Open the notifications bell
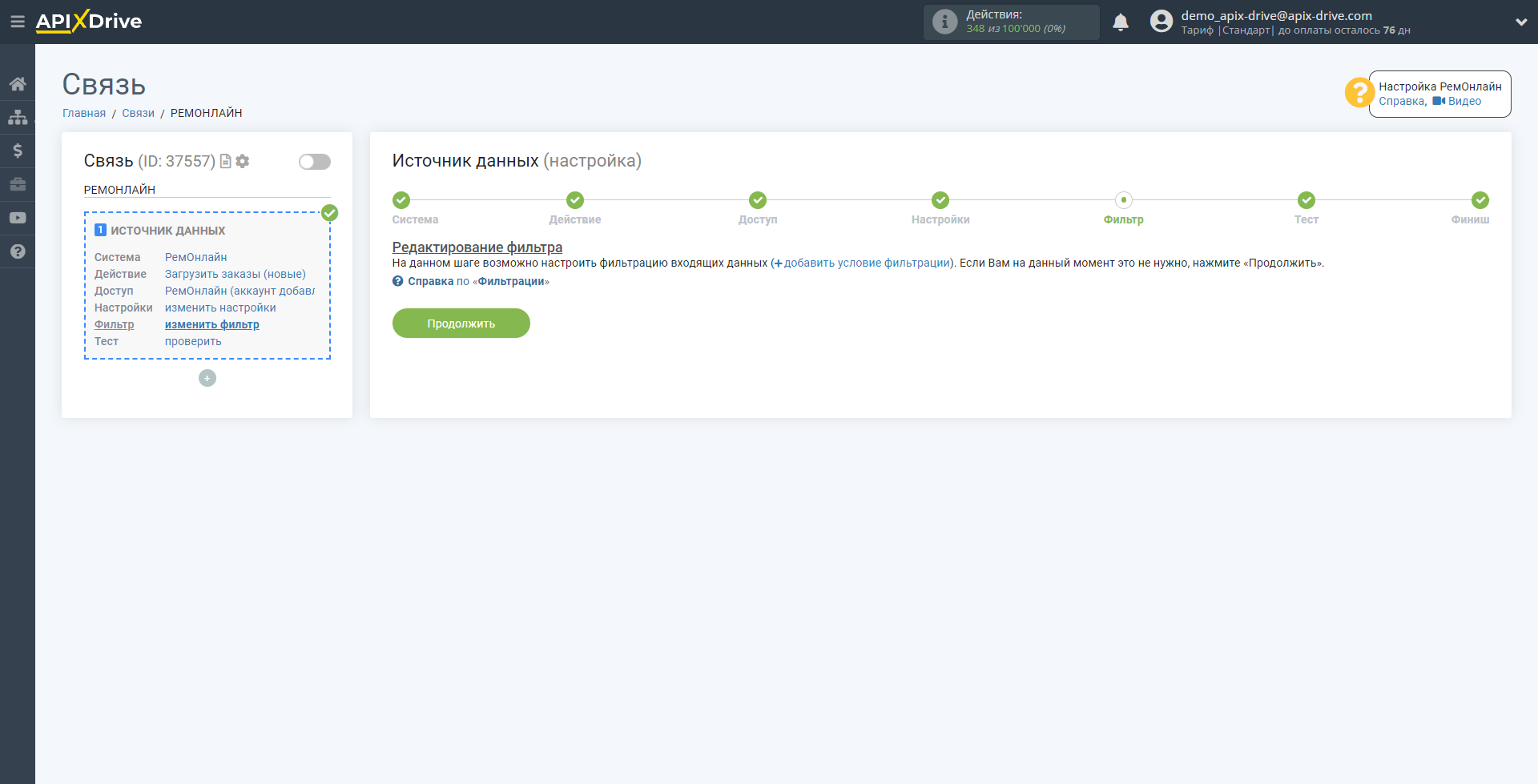 (x=1121, y=22)
